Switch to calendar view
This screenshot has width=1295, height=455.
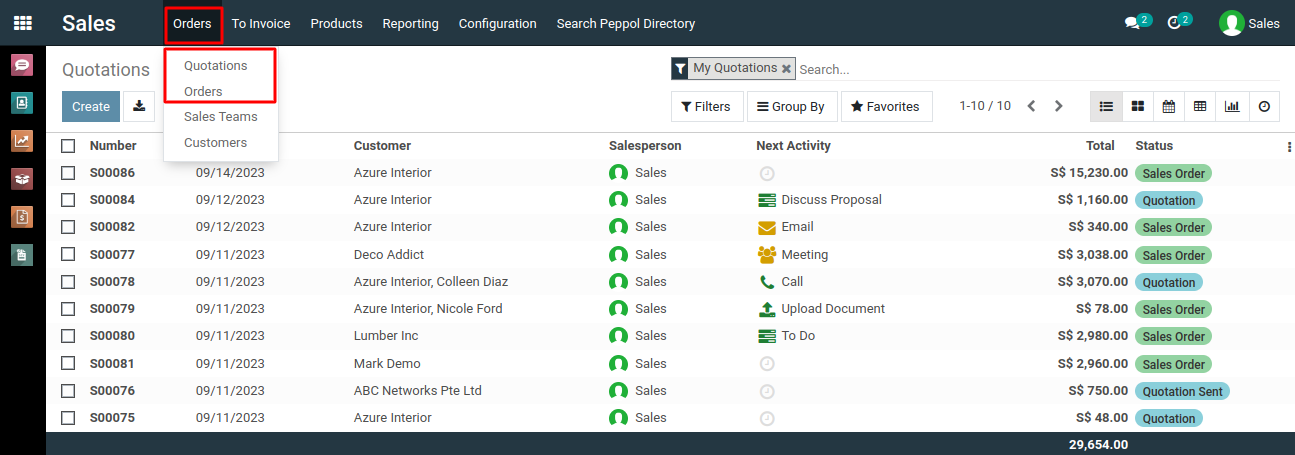[x=1168, y=106]
